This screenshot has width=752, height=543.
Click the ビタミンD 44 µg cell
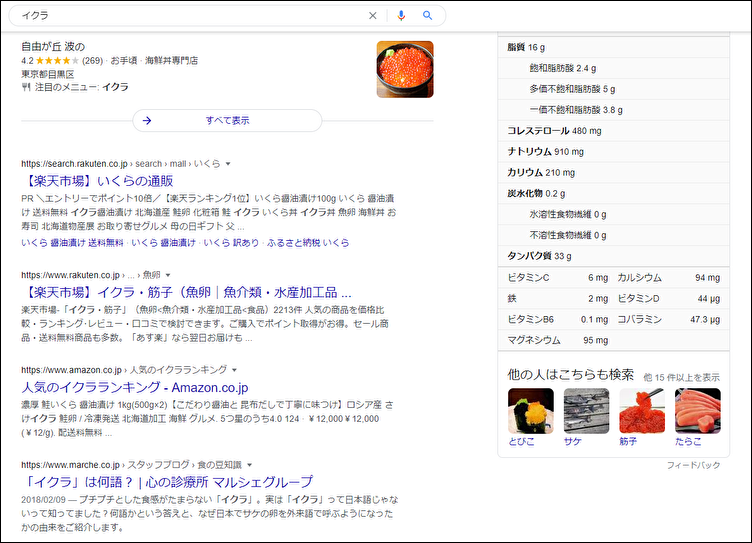[669, 298]
